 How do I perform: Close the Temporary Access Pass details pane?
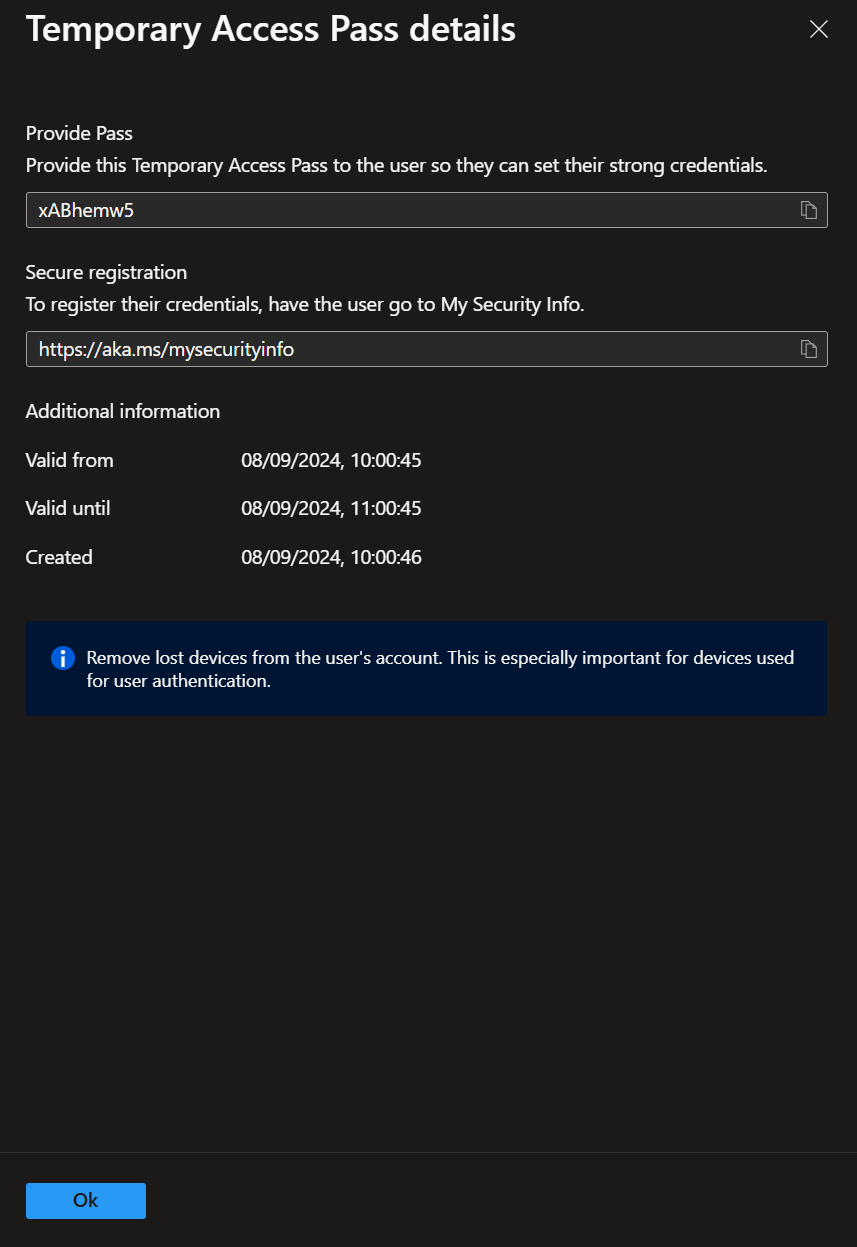[x=818, y=30]
